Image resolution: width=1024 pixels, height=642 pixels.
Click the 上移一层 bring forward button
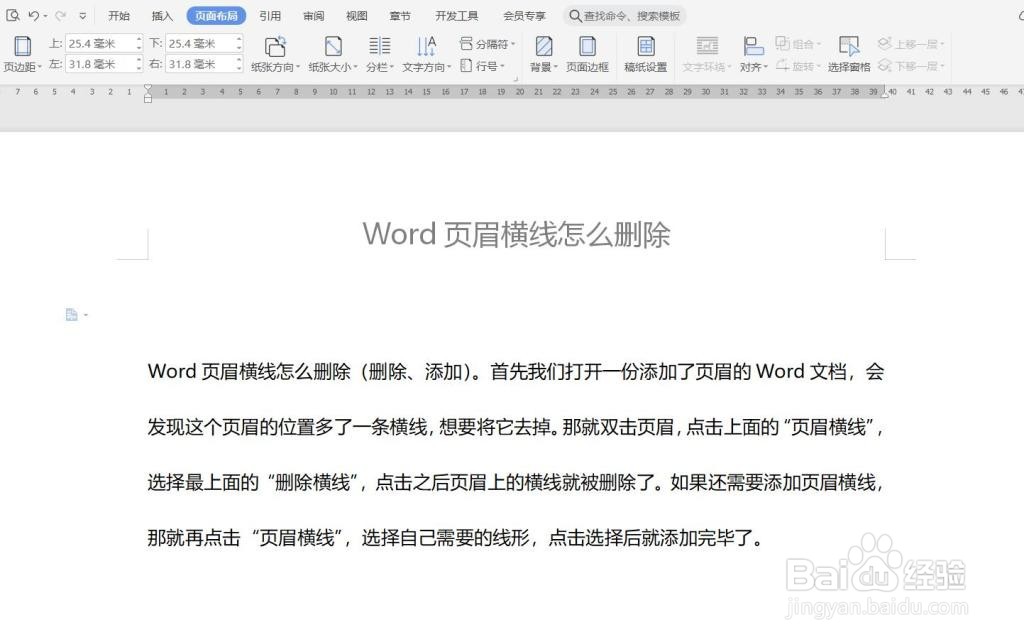click(911, 44)
